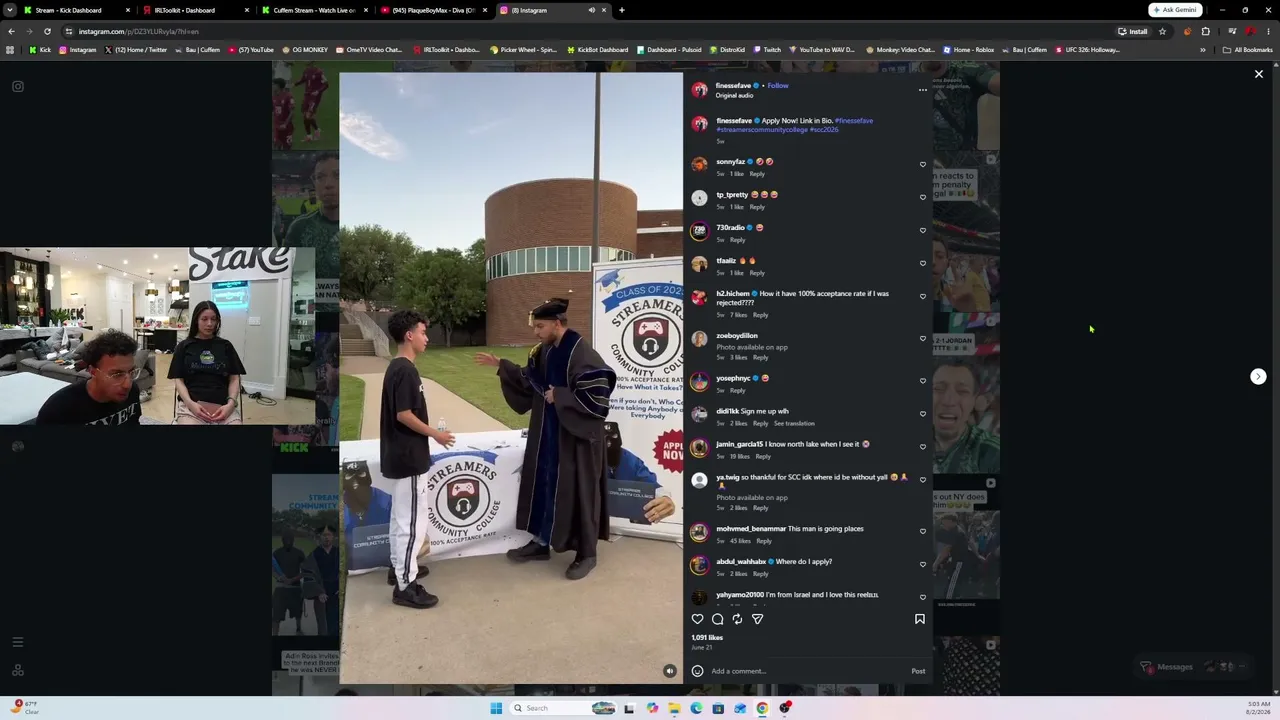The image size is (1280, 720).
Task: Open the OG MONKEY bookmark
Action: point(305,50)
